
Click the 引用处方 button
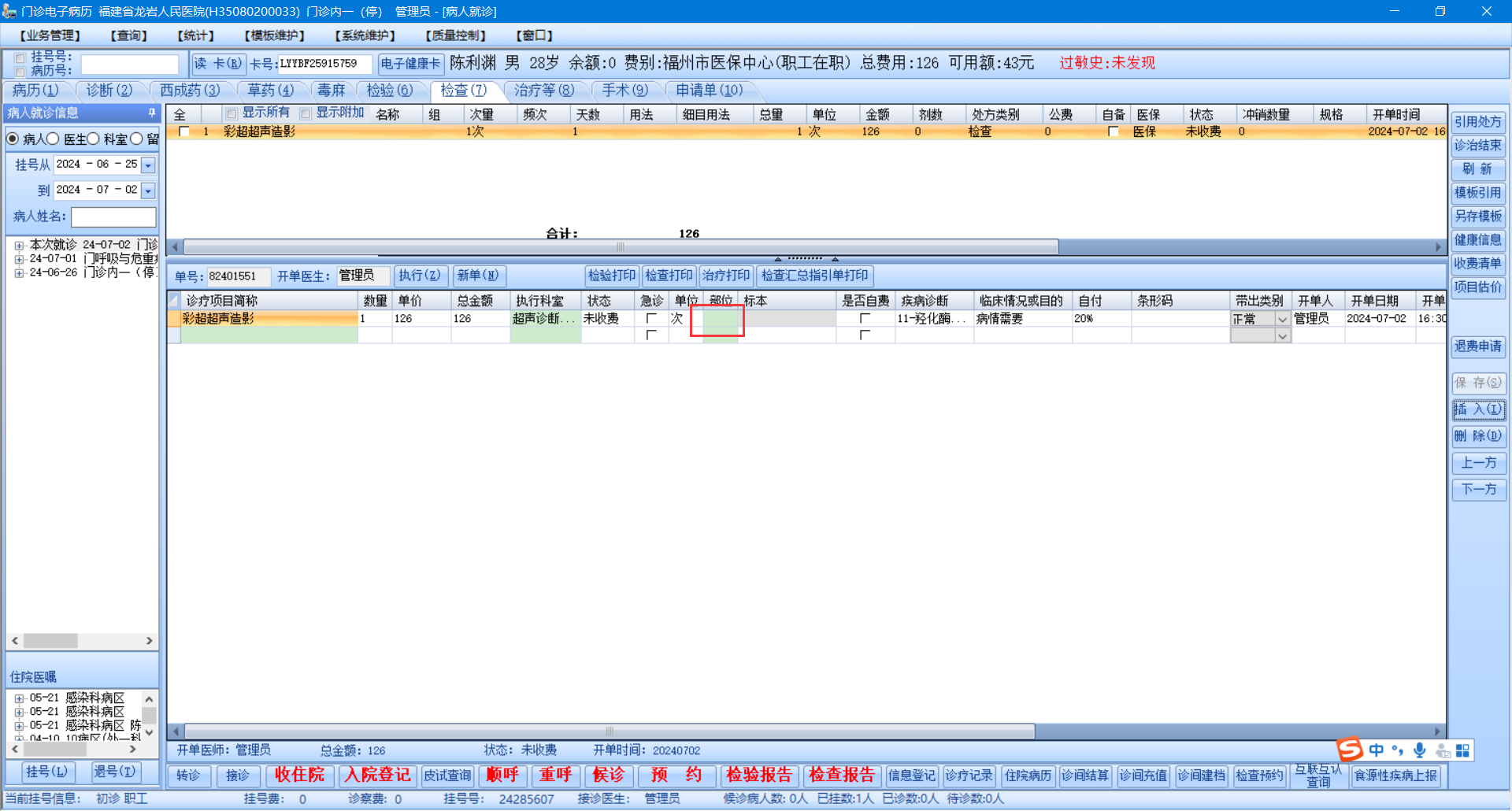1478,122
